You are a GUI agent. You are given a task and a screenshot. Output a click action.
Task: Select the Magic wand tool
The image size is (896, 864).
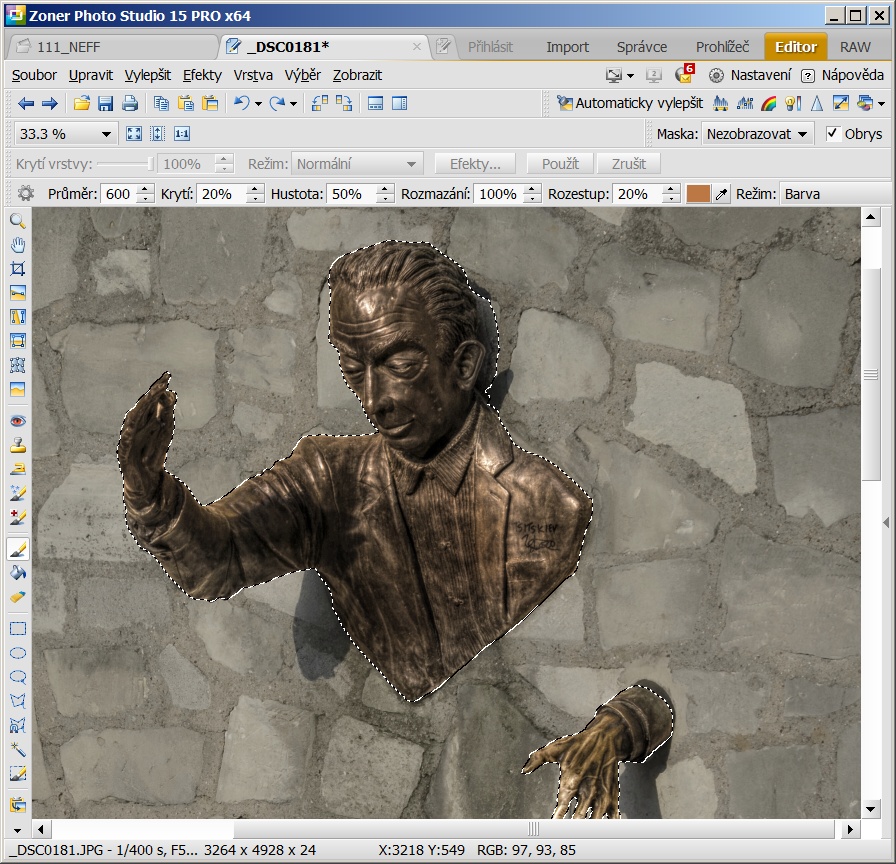click(x=18, y=749)
